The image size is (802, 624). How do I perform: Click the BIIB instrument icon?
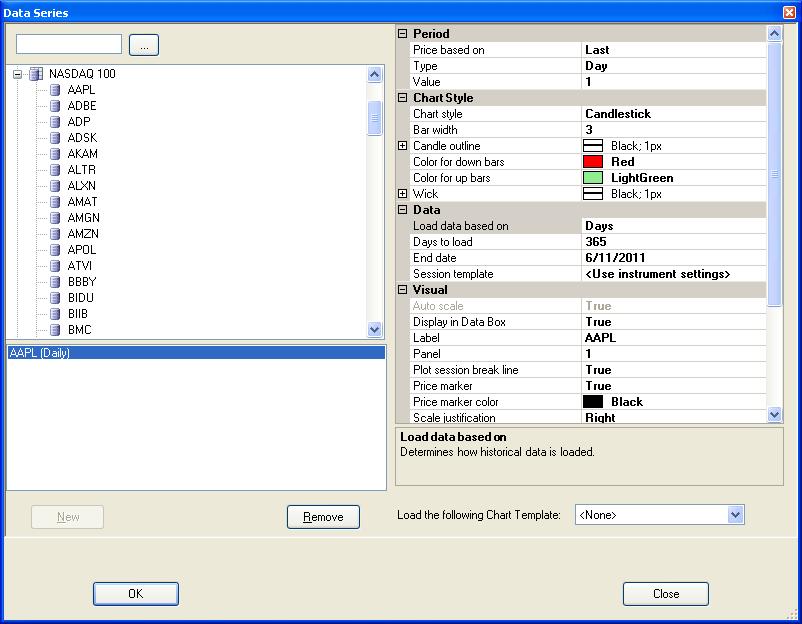coord(55,314)
